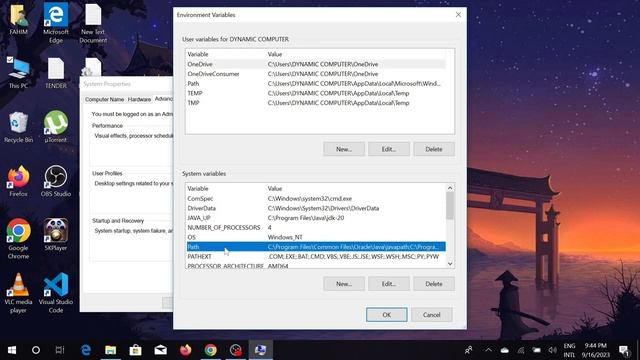Click New under User variables
This screenshot has height=360, width=640.
(344, 149)
